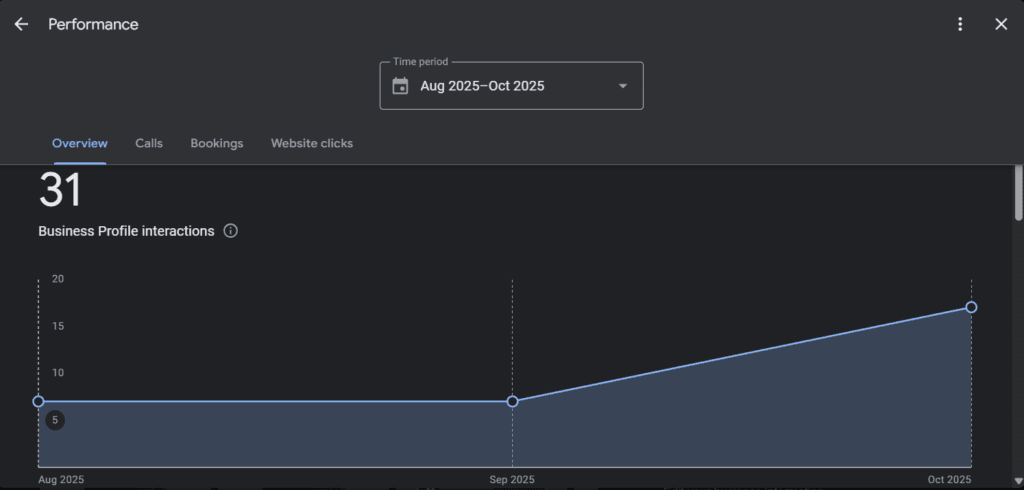The width and height of the screenshot is (1024, 490).
Task: Close the Performance panel with the X
Action: coord(1001,24)
